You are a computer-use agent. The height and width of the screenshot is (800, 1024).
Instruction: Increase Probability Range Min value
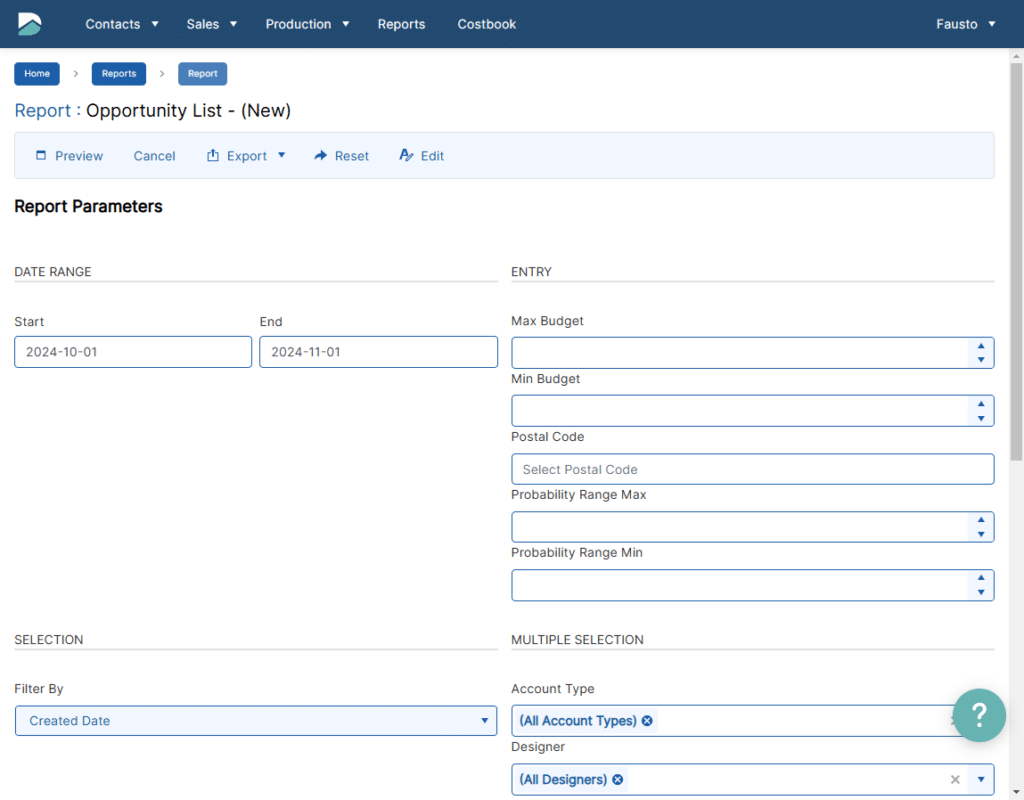(981, 578)
